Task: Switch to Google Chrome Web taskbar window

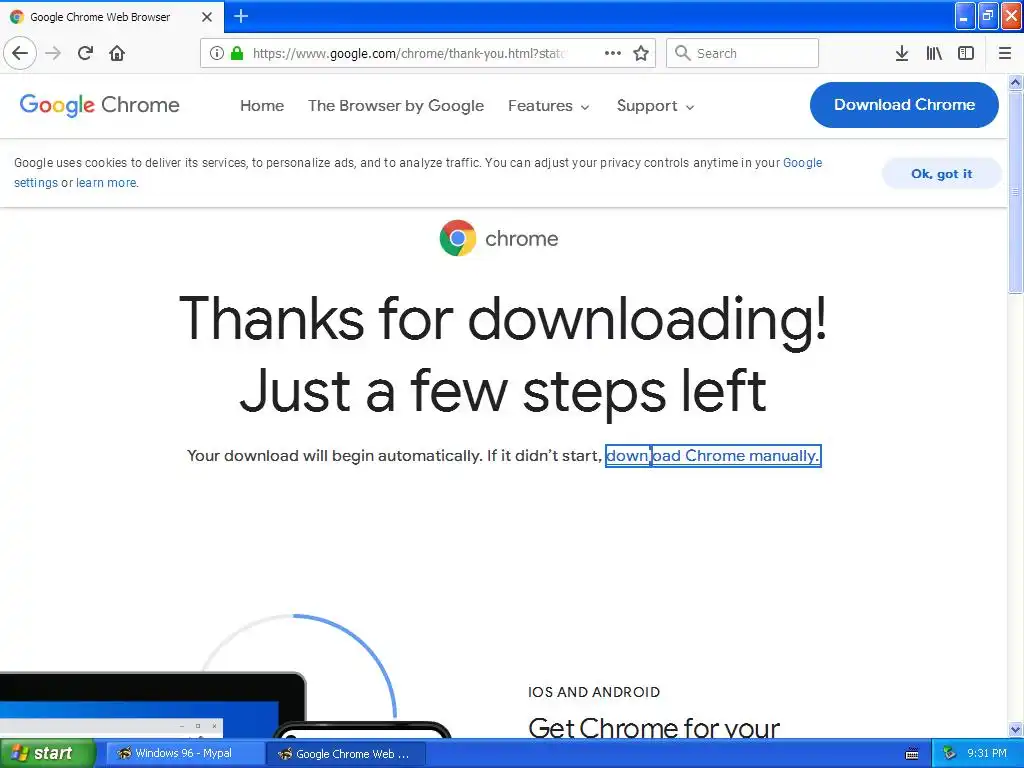Action: coord(345,754)
